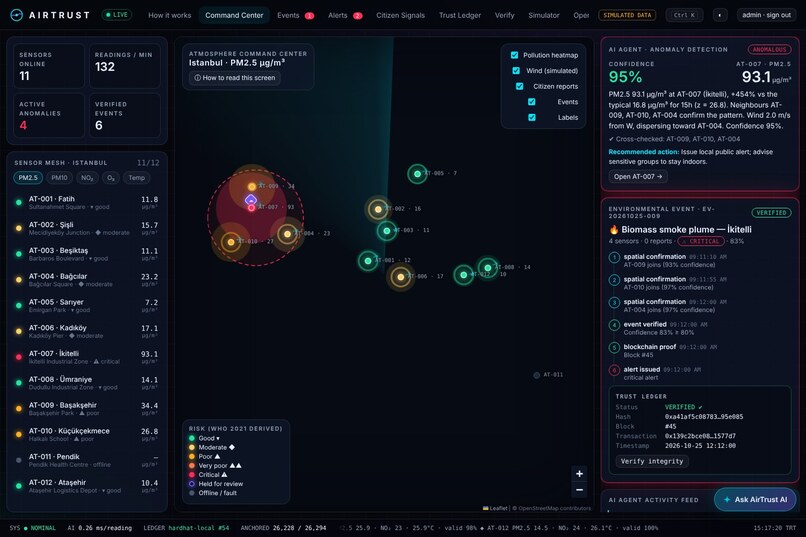Image resolution: width=806 pixels, height=537 pixels.
Task: Open AT-007 from anomaly panel
Action: click(x=638, y=176)
